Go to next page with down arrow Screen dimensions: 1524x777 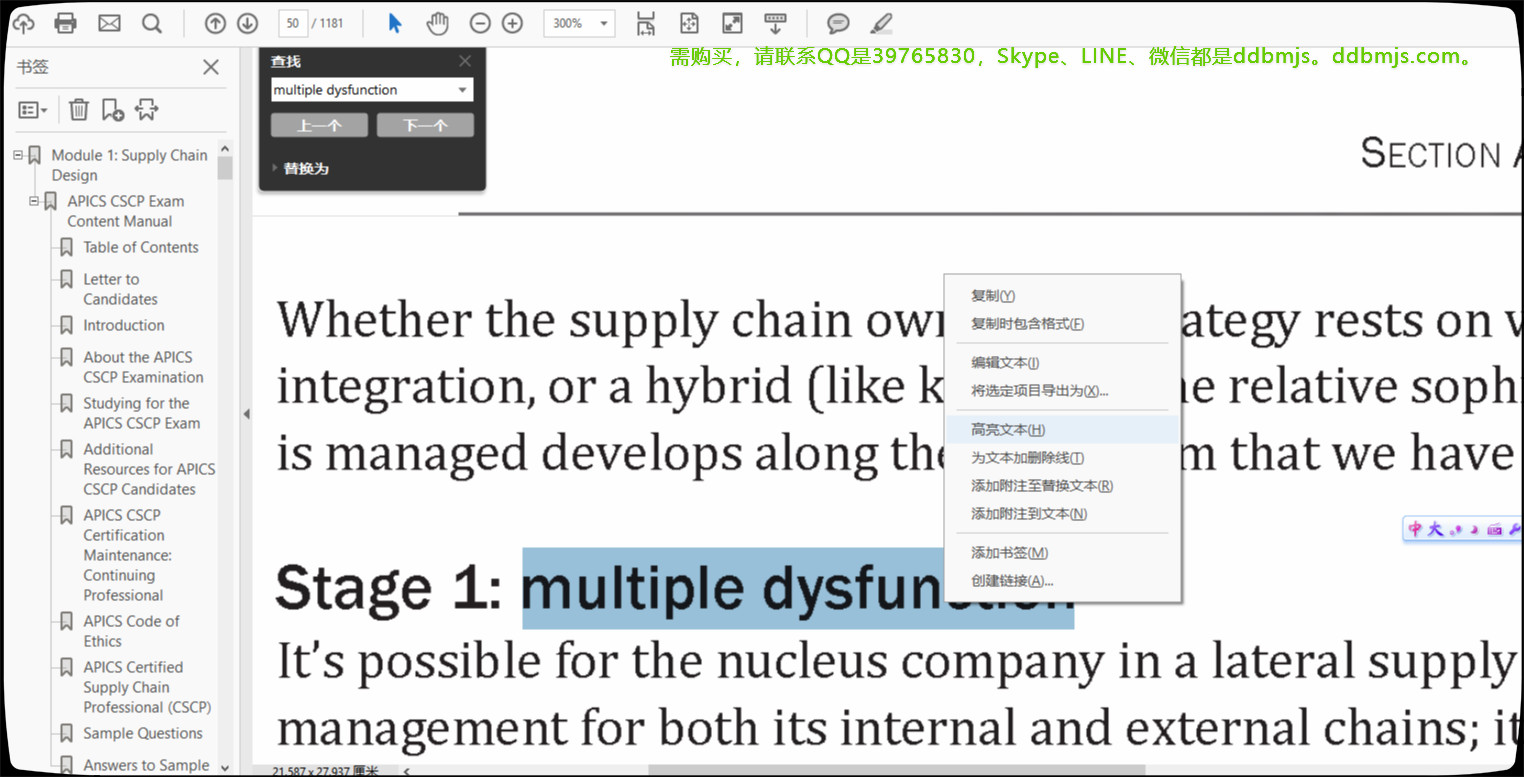point(247,23)
